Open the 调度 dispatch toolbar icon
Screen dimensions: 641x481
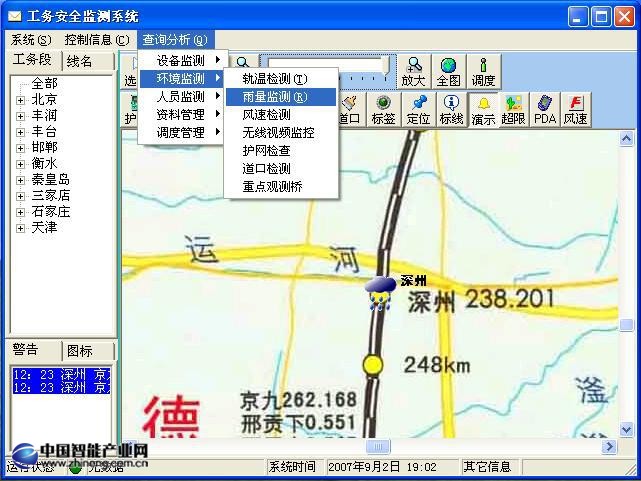coord(483,72)
